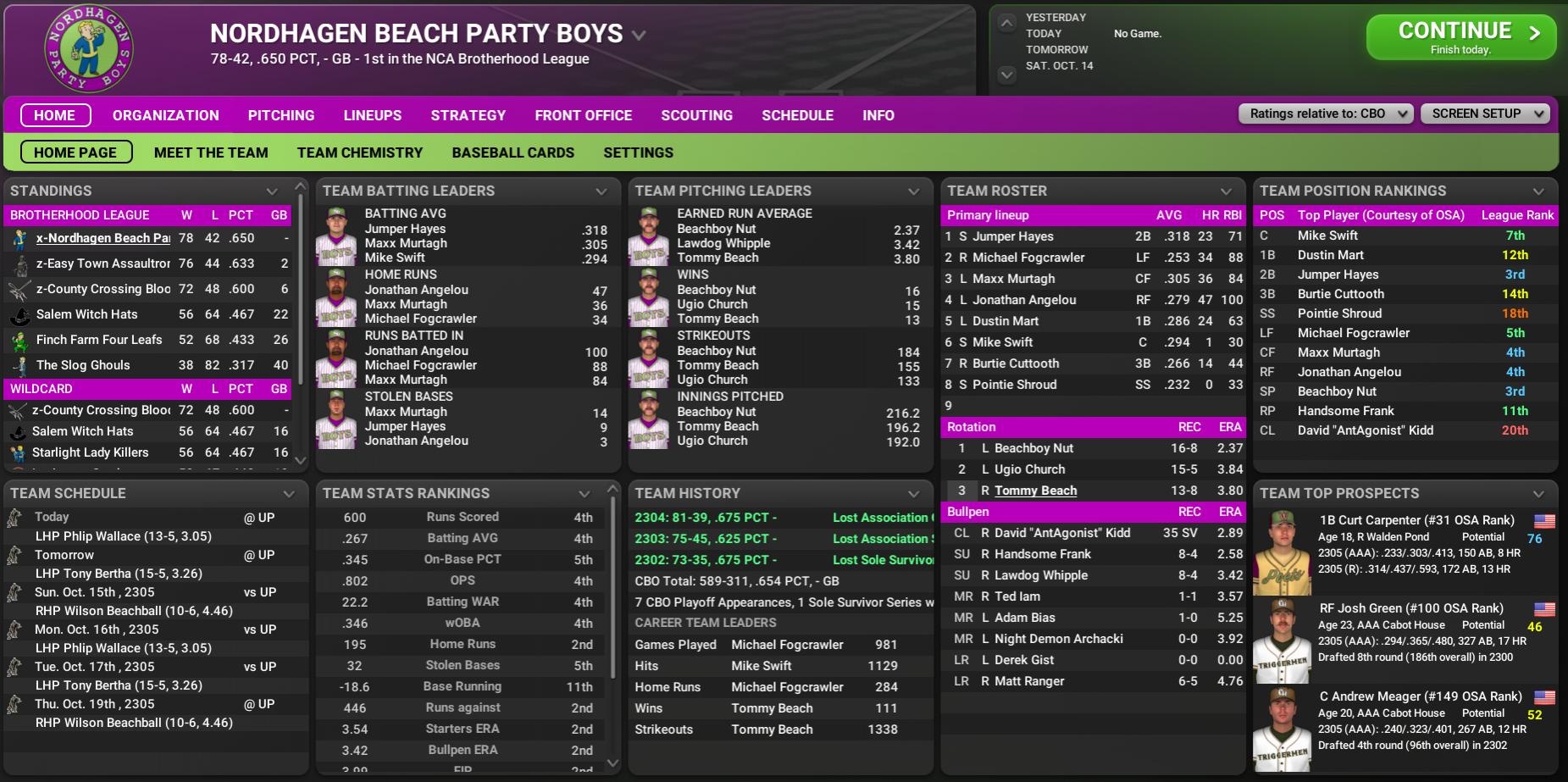
Task: Open Tommy Beach's player link in rotation
Action: 1035,491
